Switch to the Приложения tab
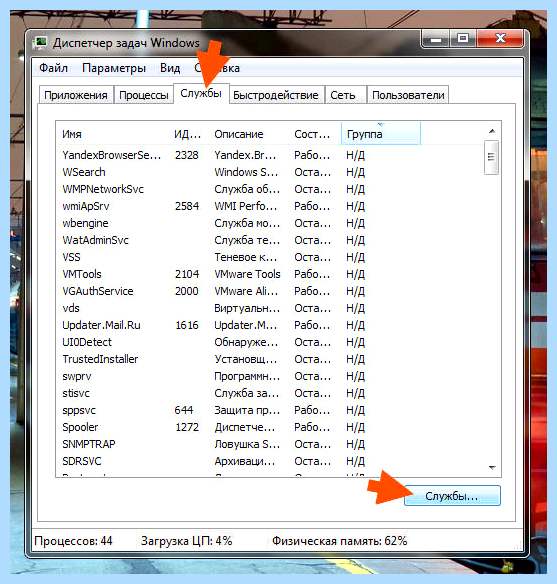Screen dimensions: 557x584 click(x=76, y=95)
